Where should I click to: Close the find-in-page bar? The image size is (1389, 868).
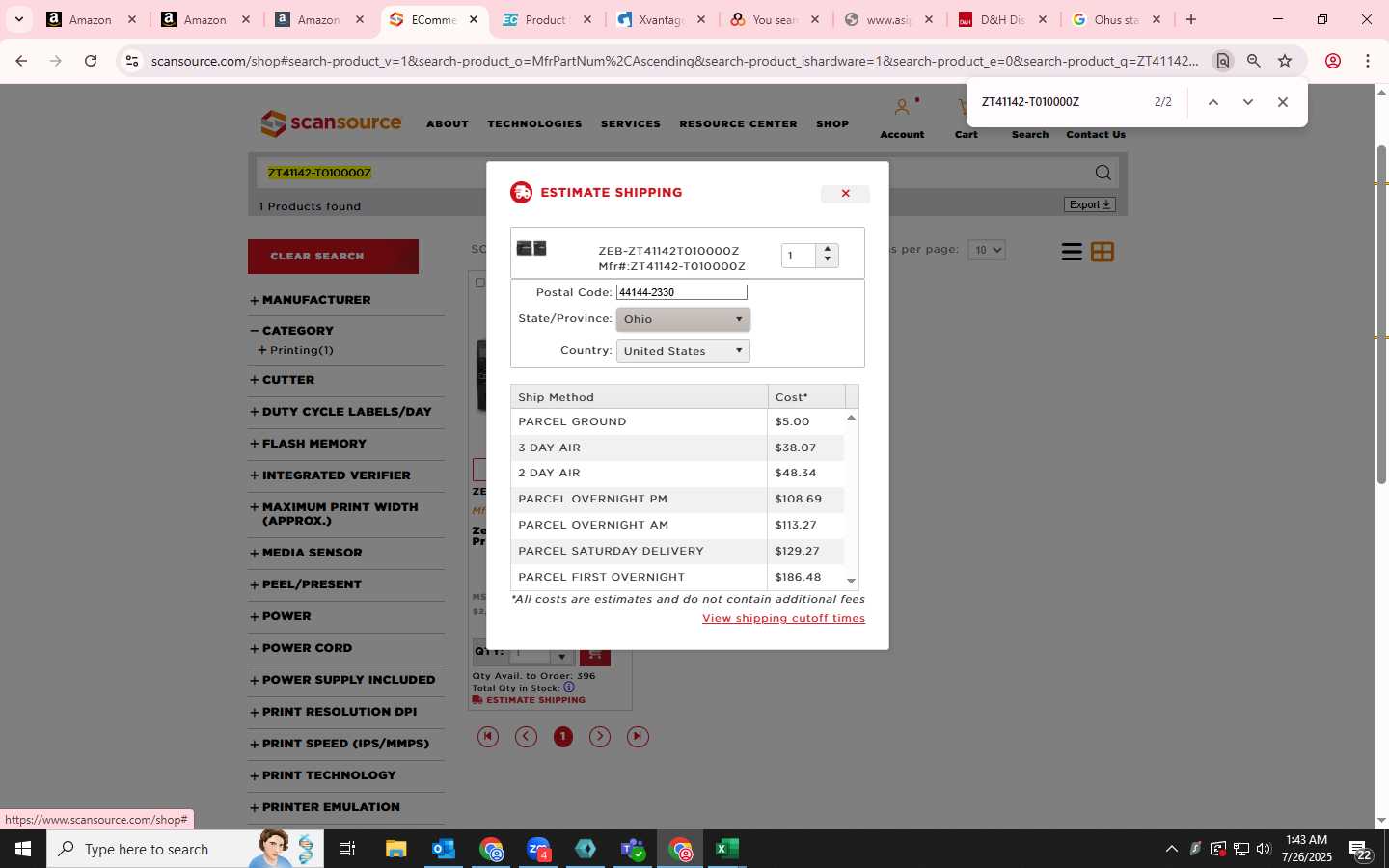point(1283,102)
